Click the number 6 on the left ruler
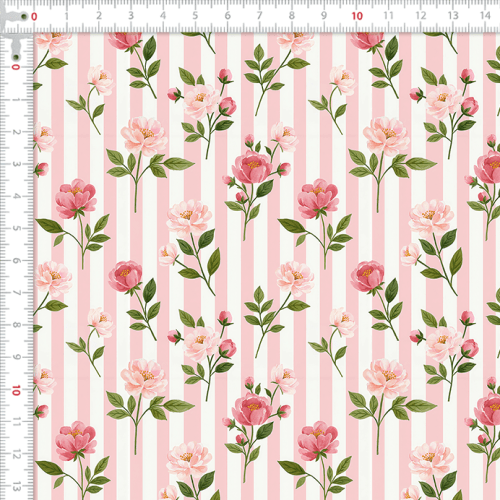The image size is (500, 500). pos(16,261)
